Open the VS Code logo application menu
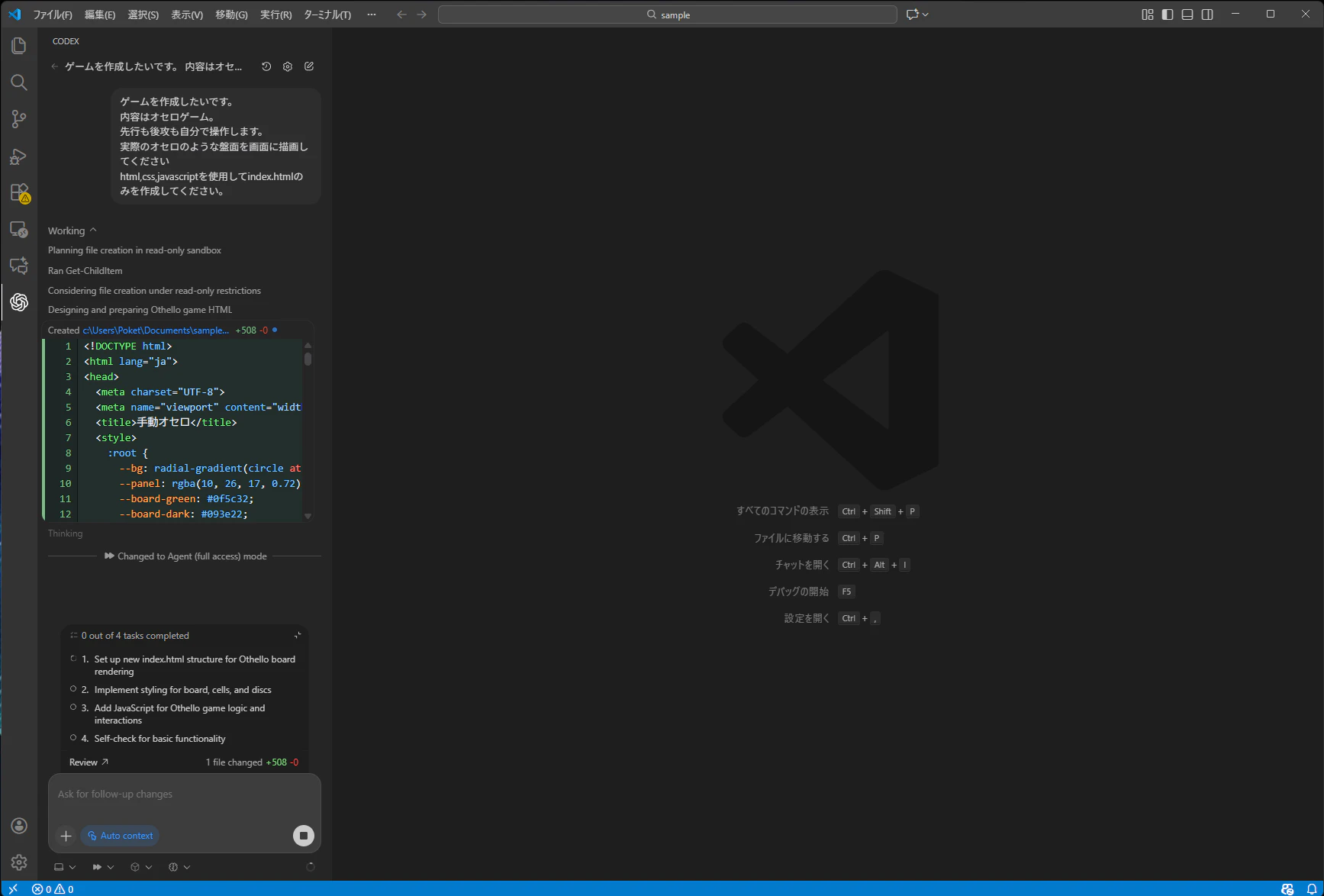Image resolution: width=1324 pixels, height=896 pixels. click(14, 15)
